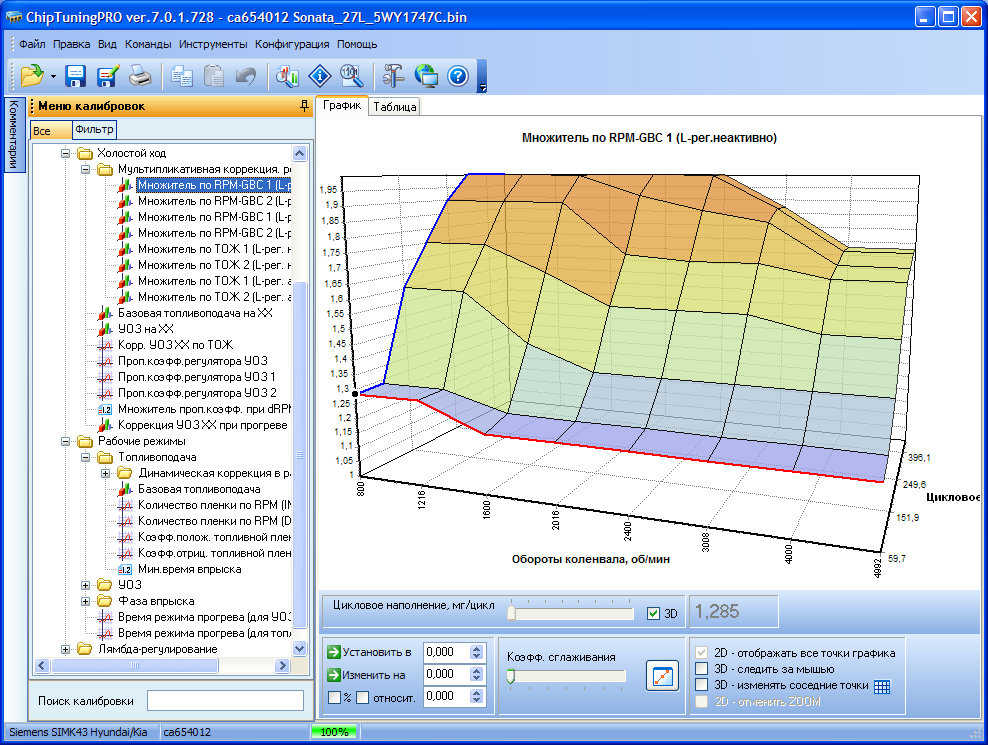988x745 pixels.
Task: Check '3D - изменять соседние точки' option
Action: click(702, 685)
